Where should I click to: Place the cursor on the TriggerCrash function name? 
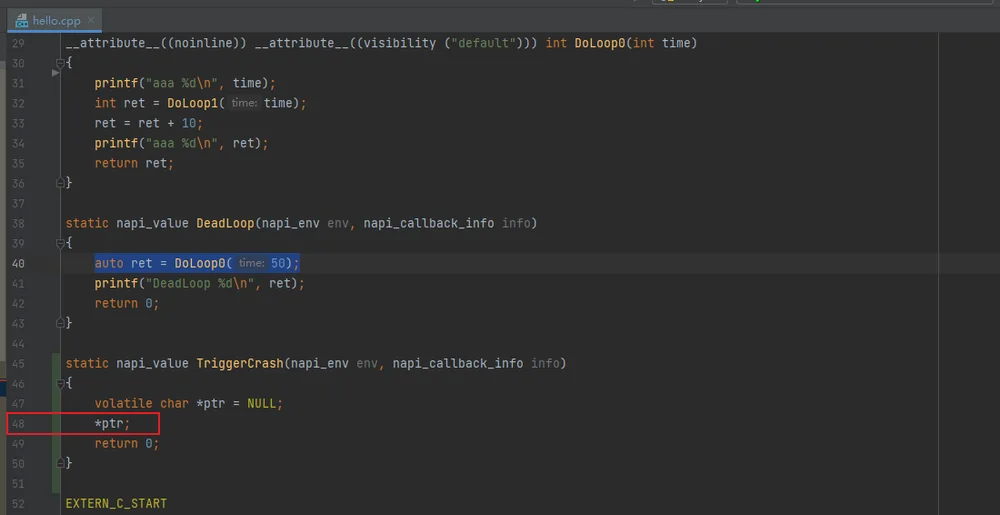click(240, 363)
